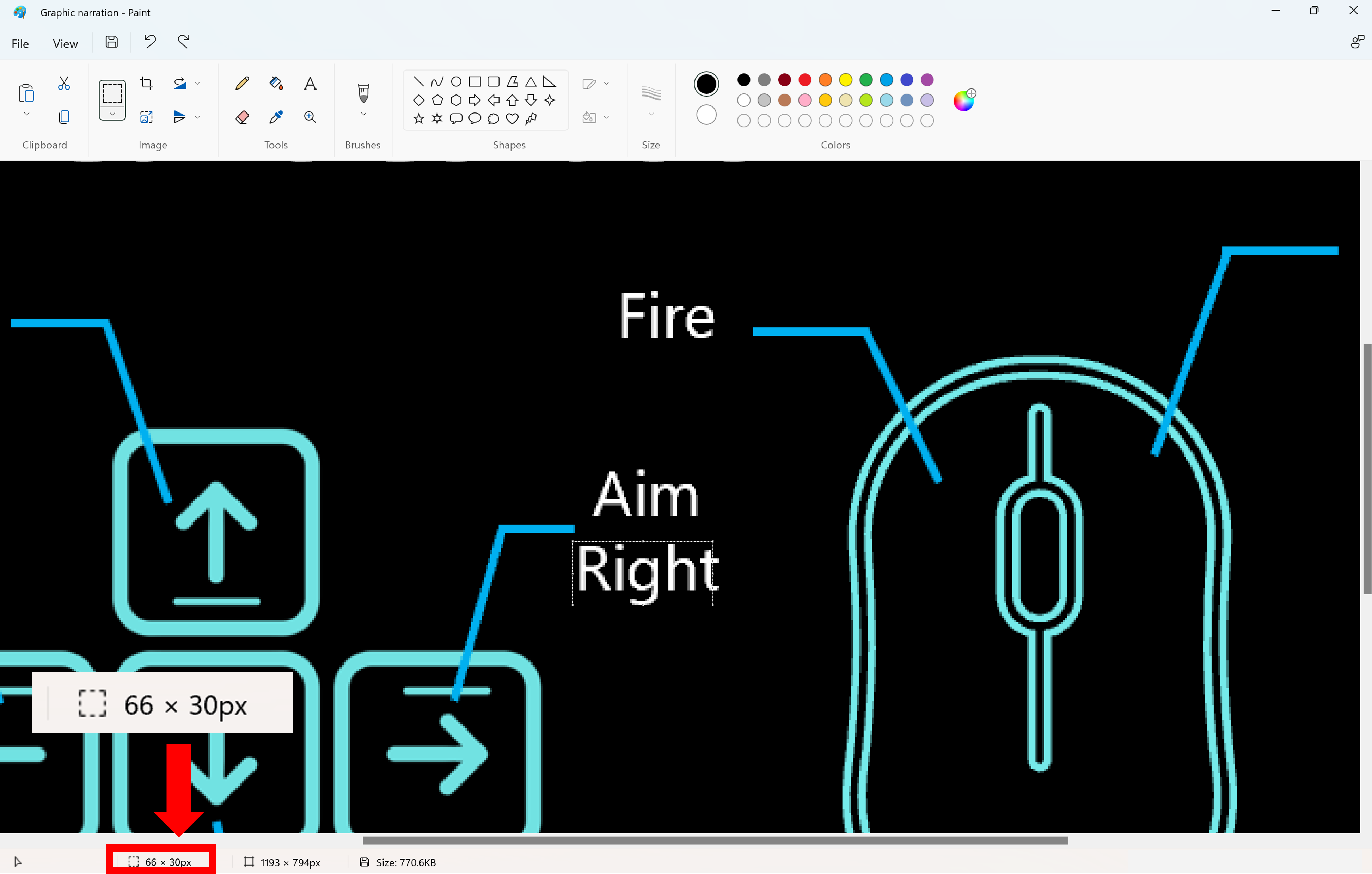
Task: Pick the Triangle shape
Action: (531, 81)
